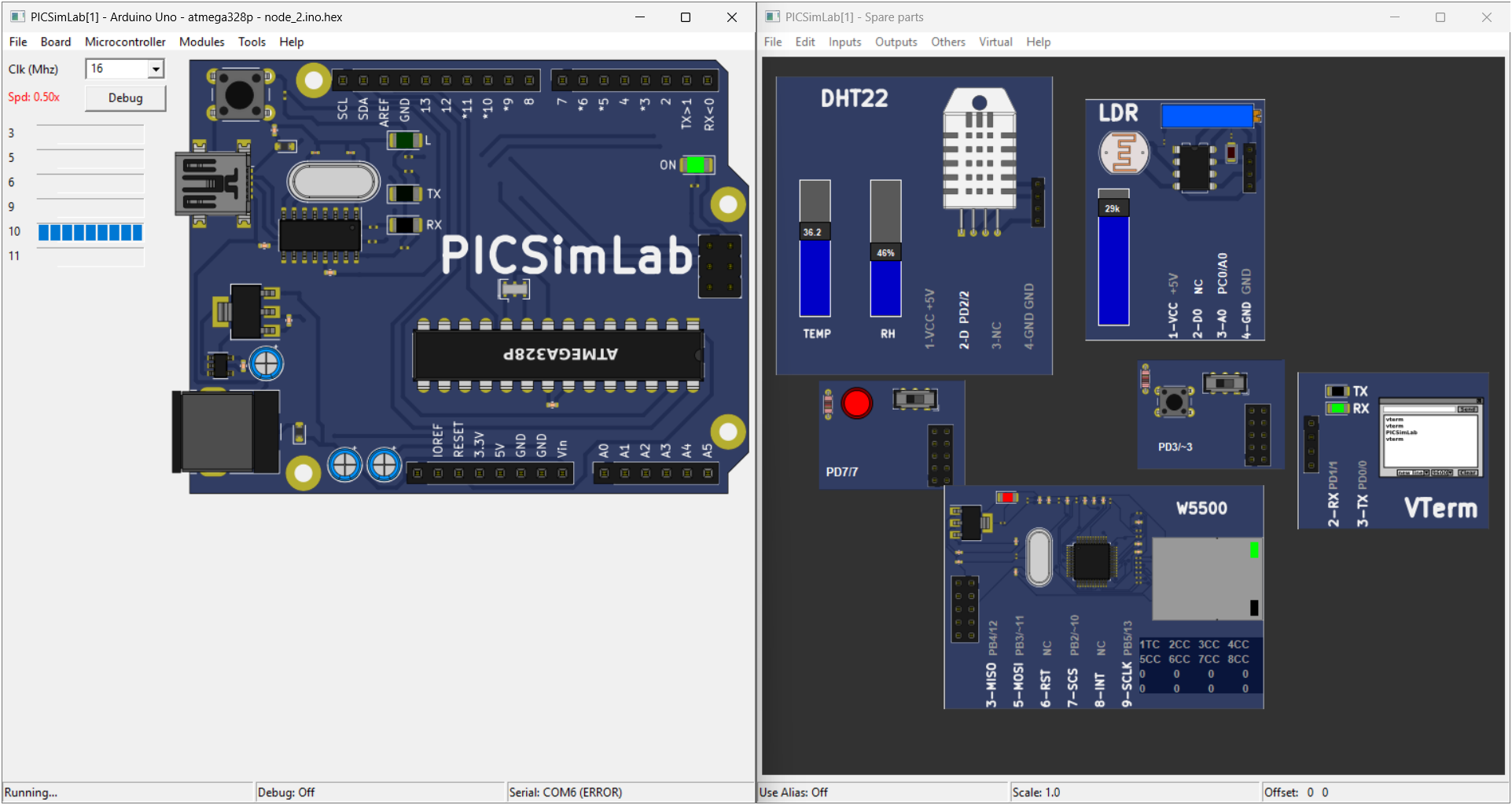Toggle the slide switch on the PD7/7 LED part
Image resolution: width=1512 pixels, height=805 pixels.
(915, 399)
